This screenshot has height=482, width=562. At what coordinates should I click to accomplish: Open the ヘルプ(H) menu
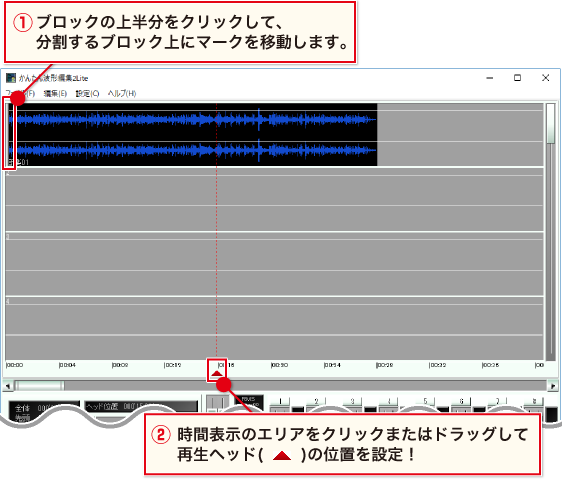122,94
